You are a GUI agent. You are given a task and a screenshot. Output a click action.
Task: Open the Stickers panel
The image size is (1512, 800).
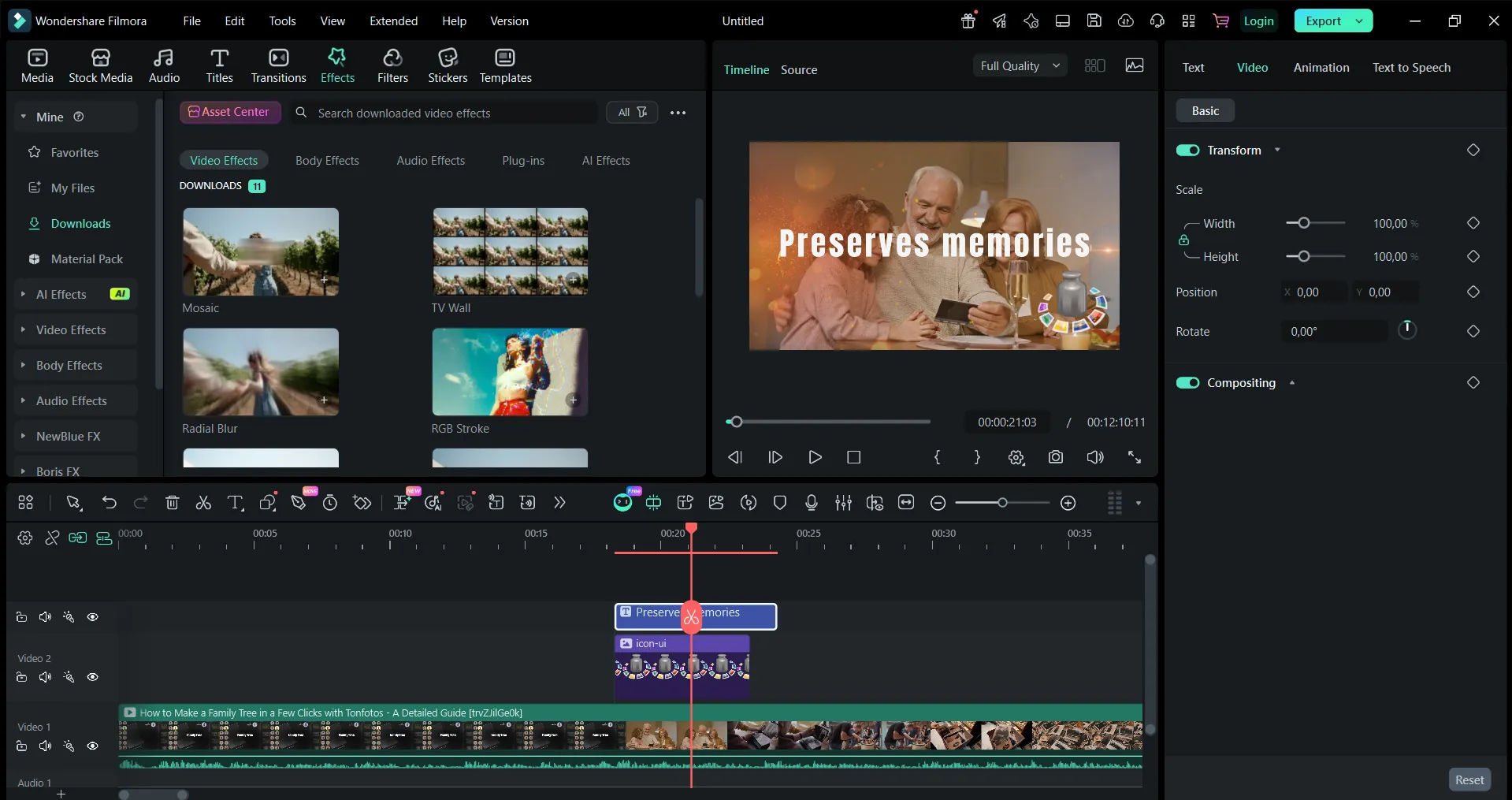tap(448, 65)
